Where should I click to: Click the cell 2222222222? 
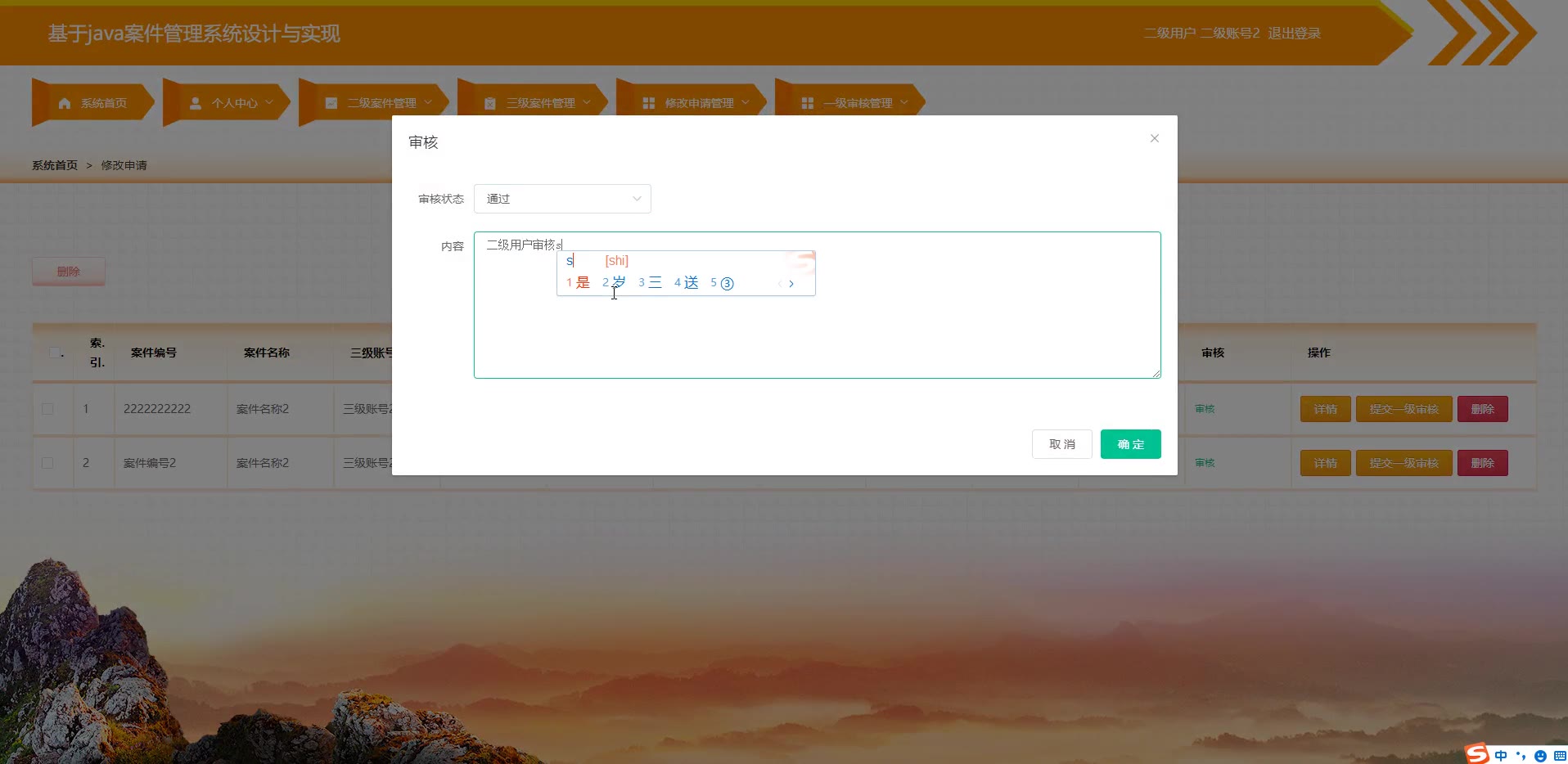tap(157, 409)
